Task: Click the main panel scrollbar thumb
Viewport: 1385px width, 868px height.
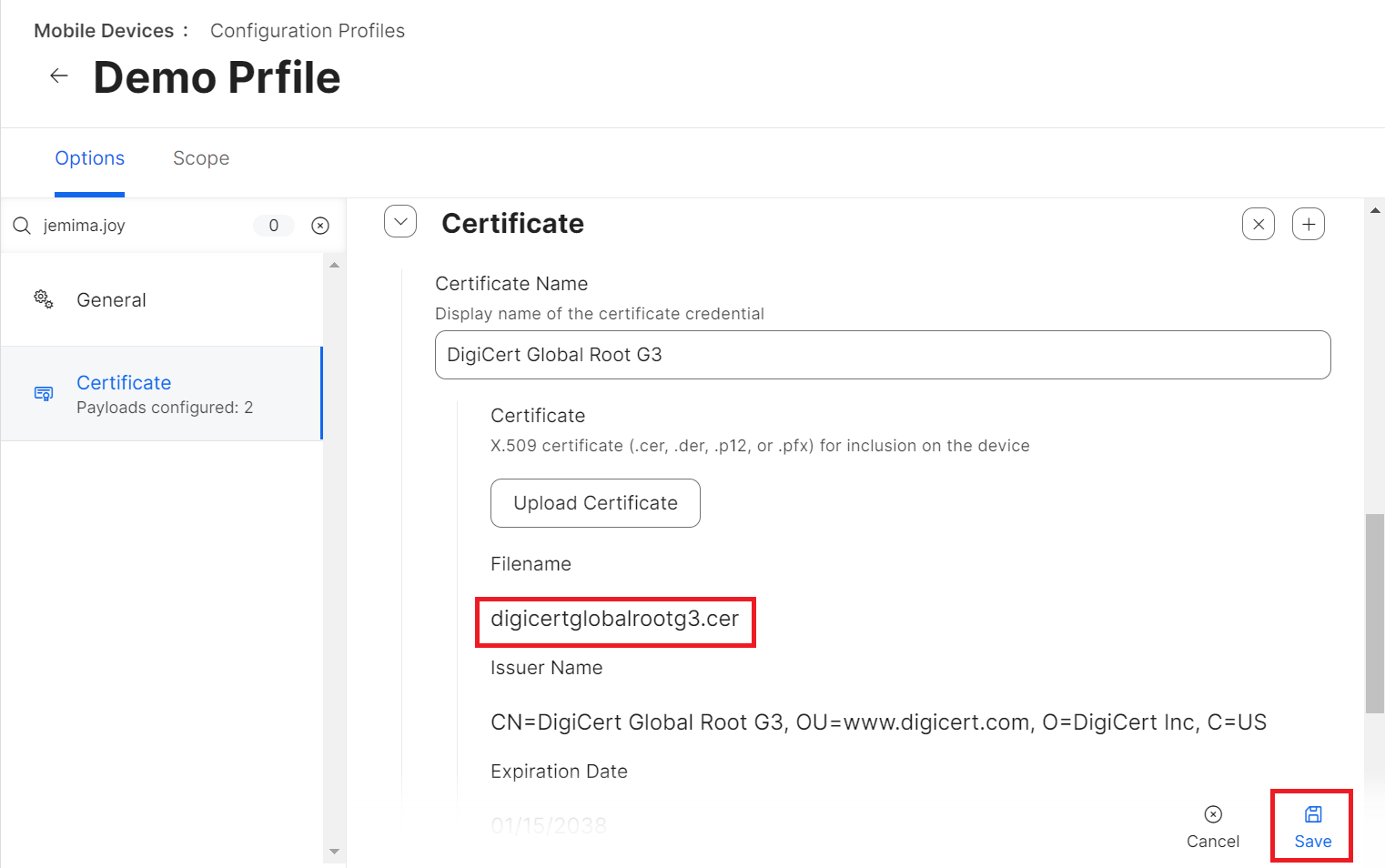Action: [1375, 613]
